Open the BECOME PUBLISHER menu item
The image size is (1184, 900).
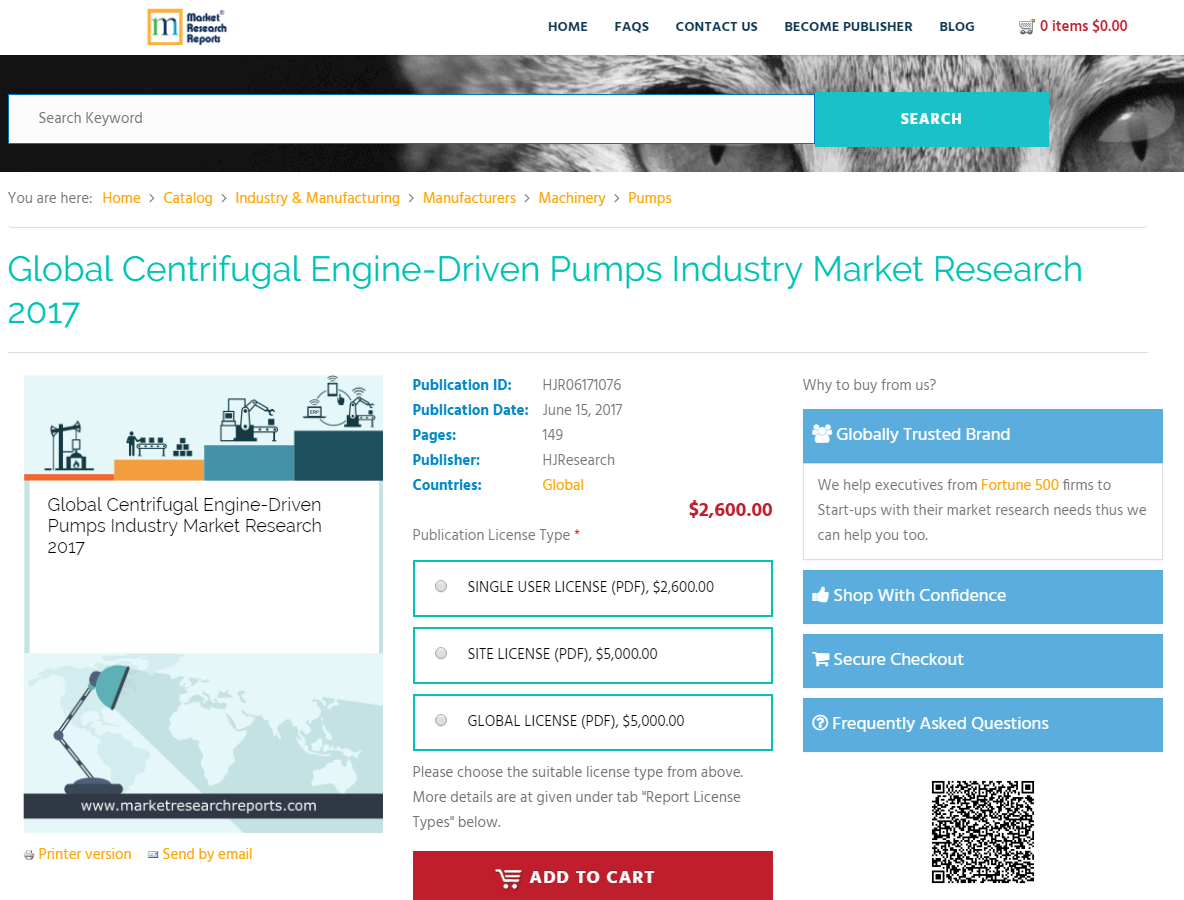(x=848, y=26)
